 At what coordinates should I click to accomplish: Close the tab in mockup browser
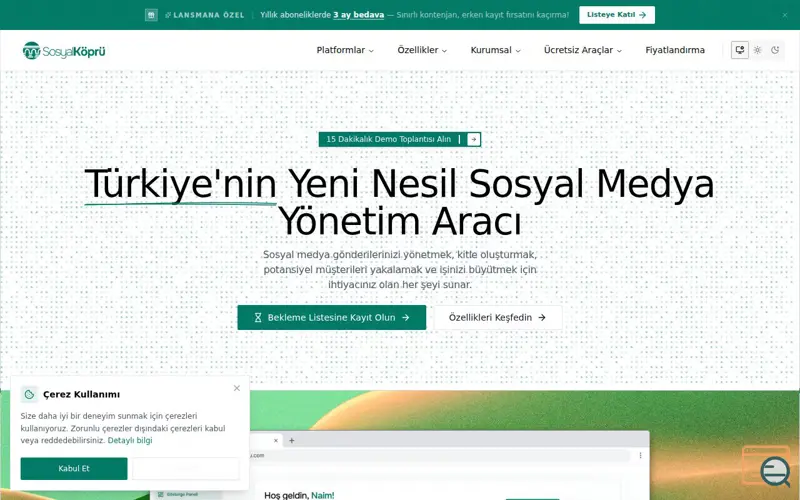click(x=276, y=440)
